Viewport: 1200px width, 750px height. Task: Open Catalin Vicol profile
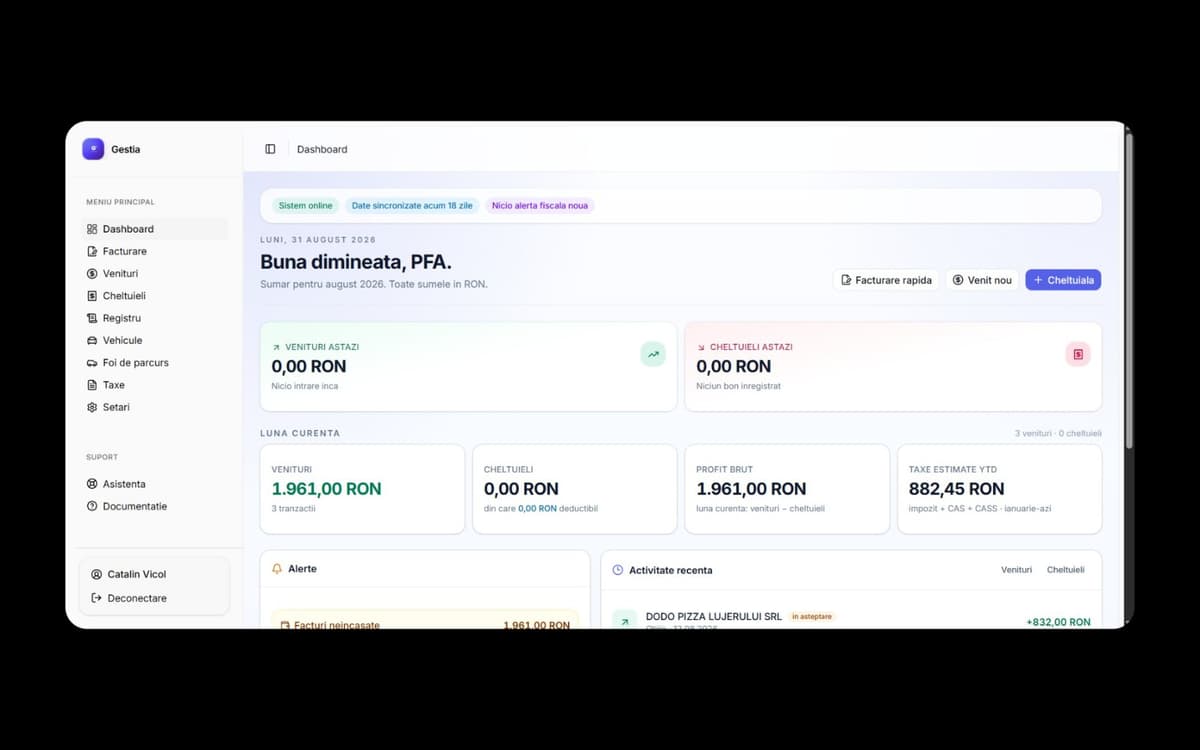[x=154, y=574]
